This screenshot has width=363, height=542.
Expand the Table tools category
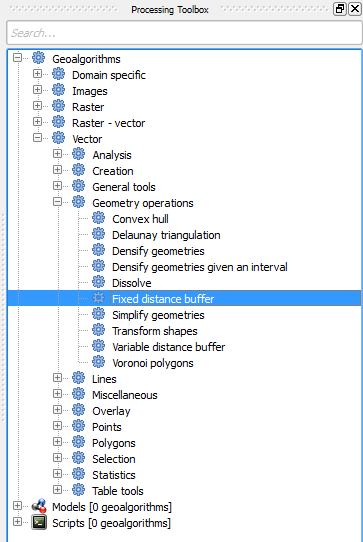click(57, 490)
